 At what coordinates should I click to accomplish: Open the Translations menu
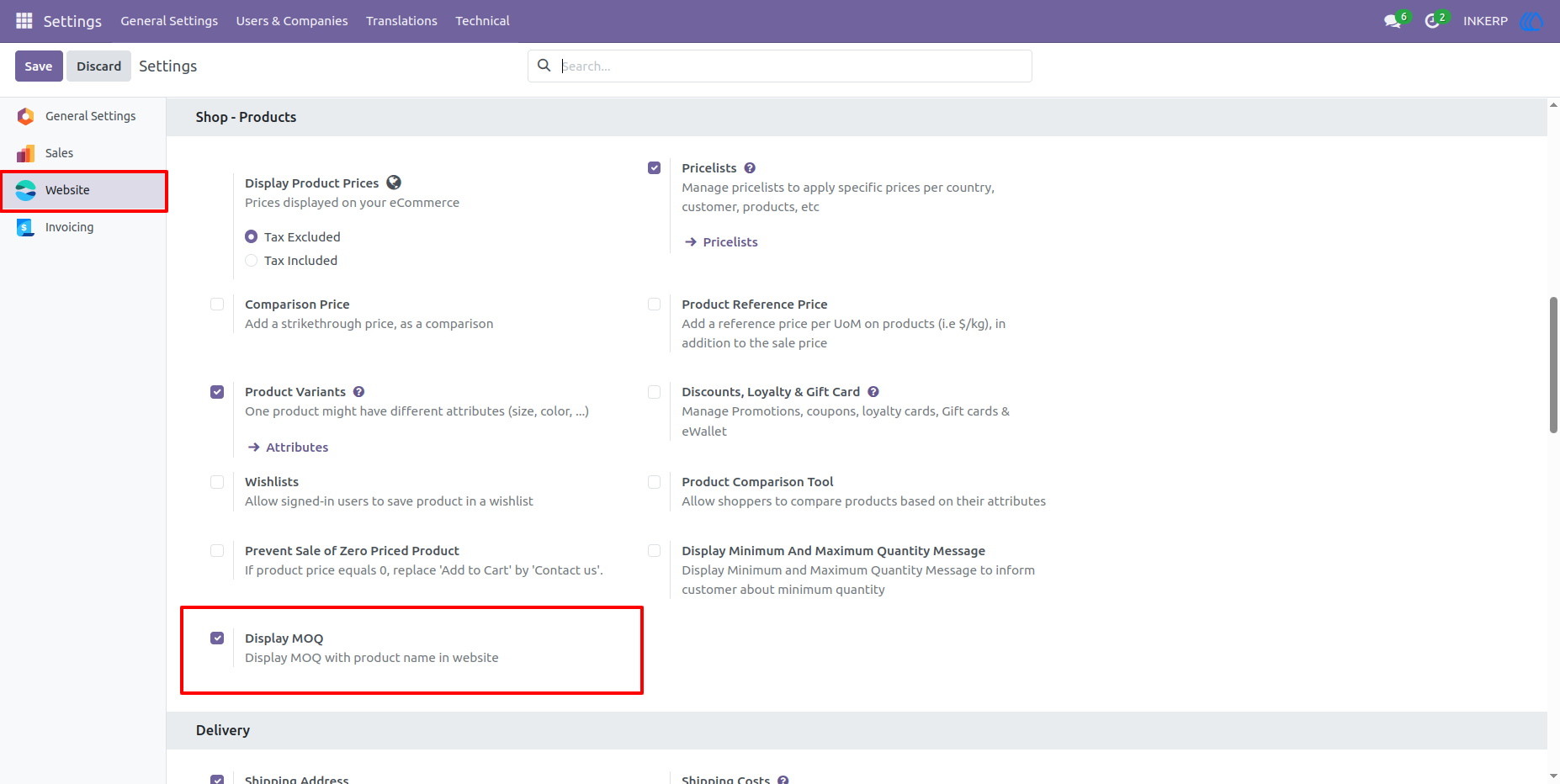[401, 21]
